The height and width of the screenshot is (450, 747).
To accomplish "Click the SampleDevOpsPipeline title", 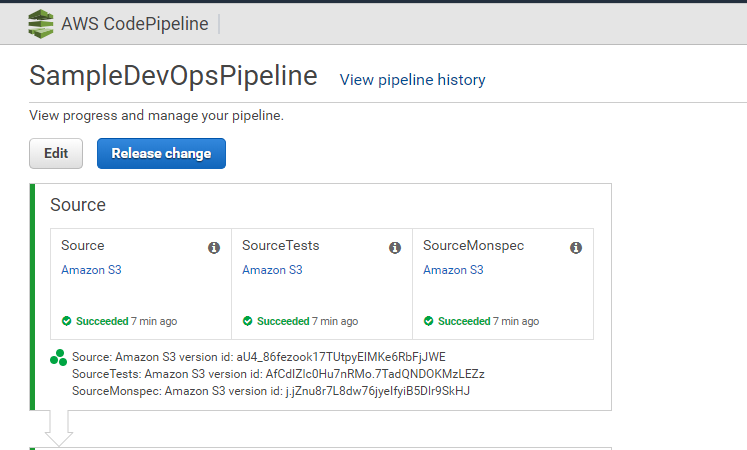I will [x=173, y=77].
